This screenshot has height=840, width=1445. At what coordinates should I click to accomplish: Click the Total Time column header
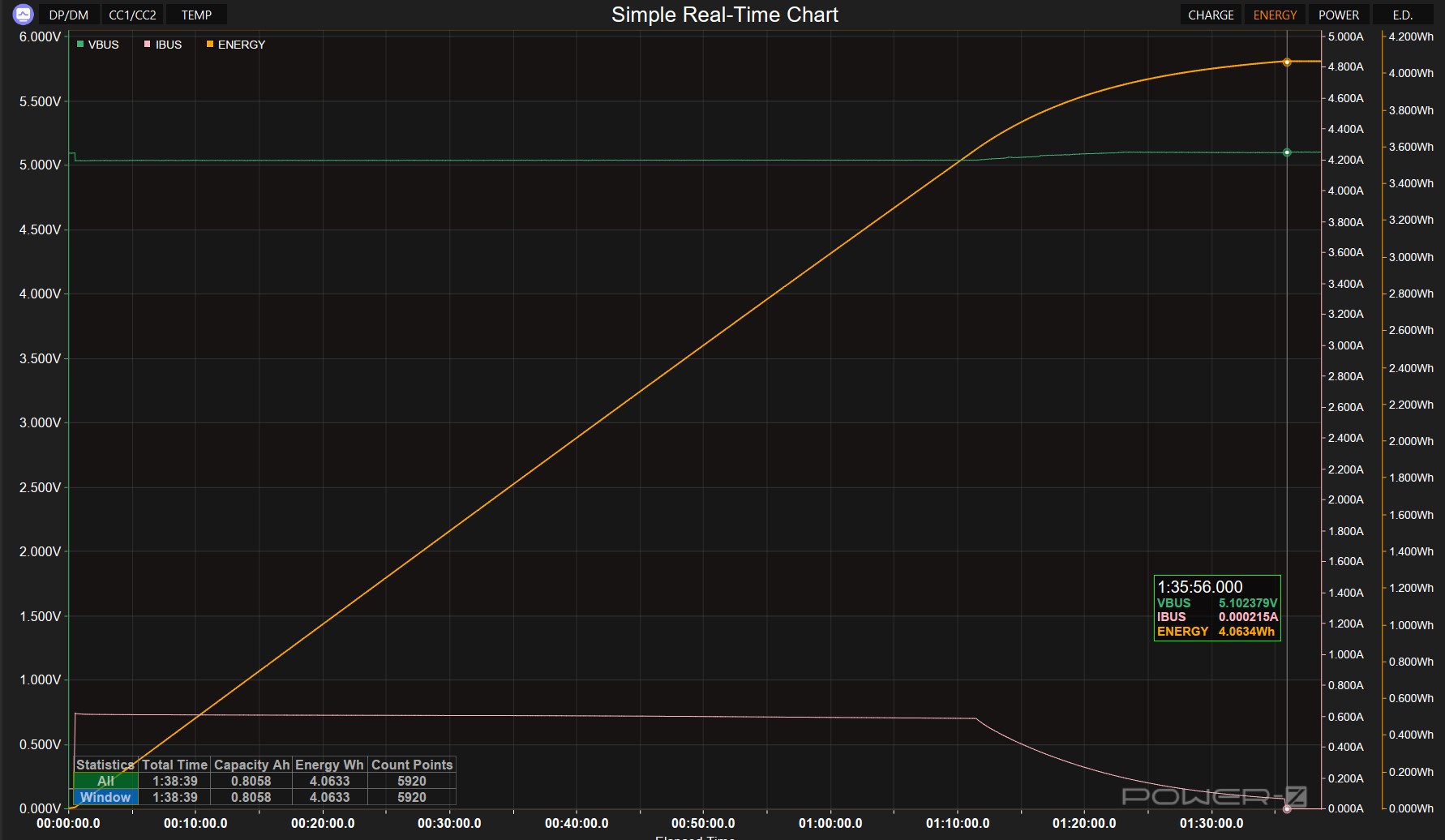point(175,765)
